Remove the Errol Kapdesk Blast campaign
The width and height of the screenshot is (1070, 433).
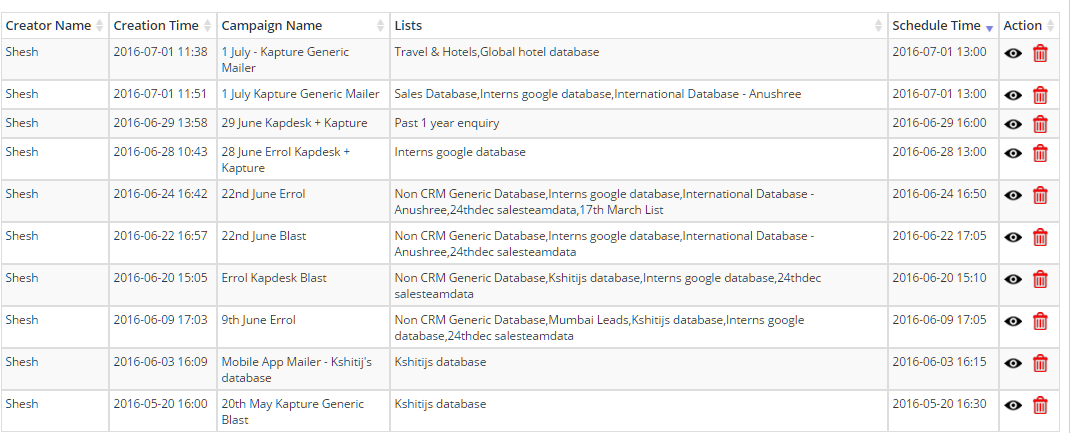click(x=1040, y=279)
